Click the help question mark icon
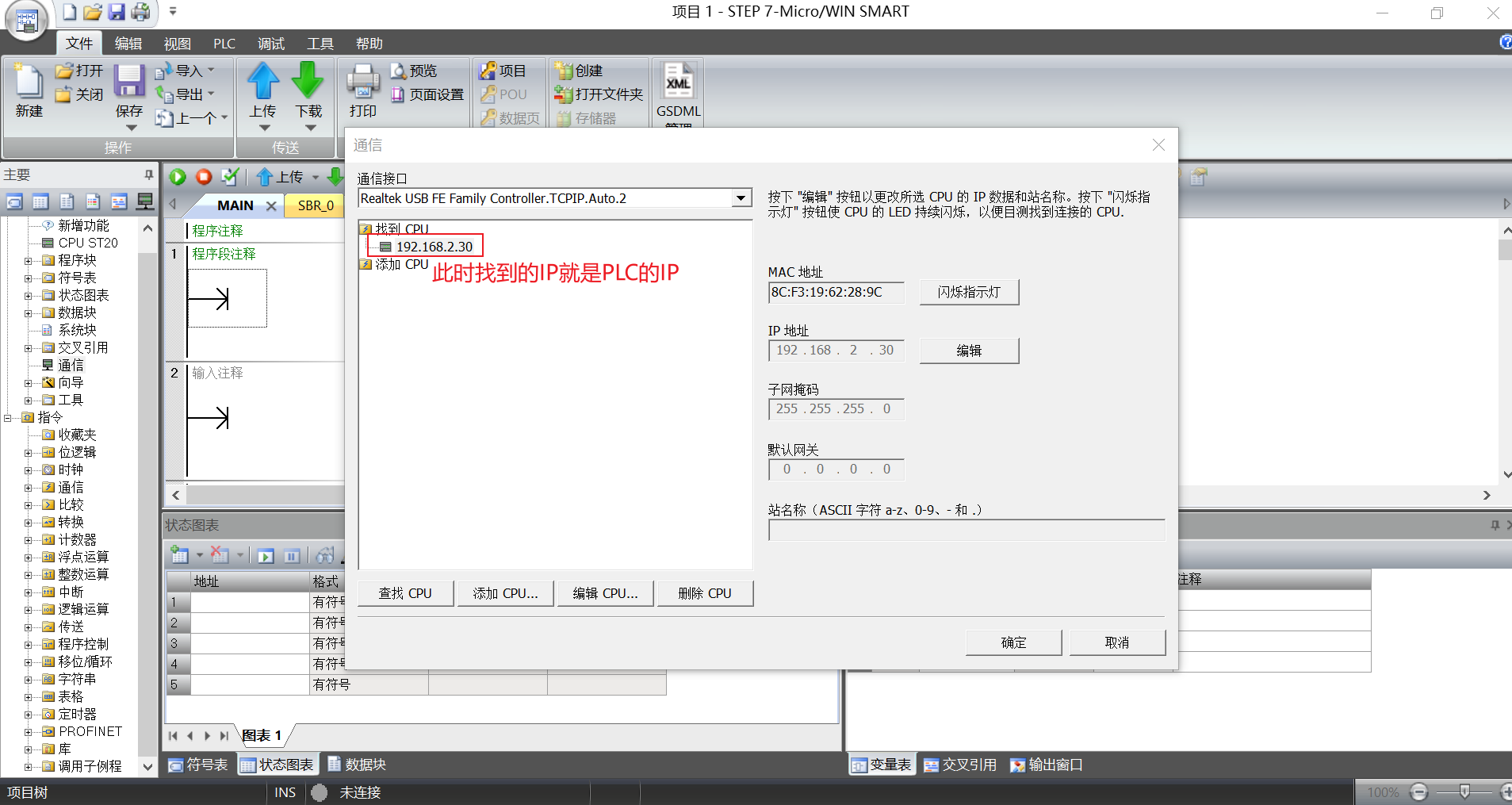Screen dimensions: 1512x805 (x=1505, y=42)
